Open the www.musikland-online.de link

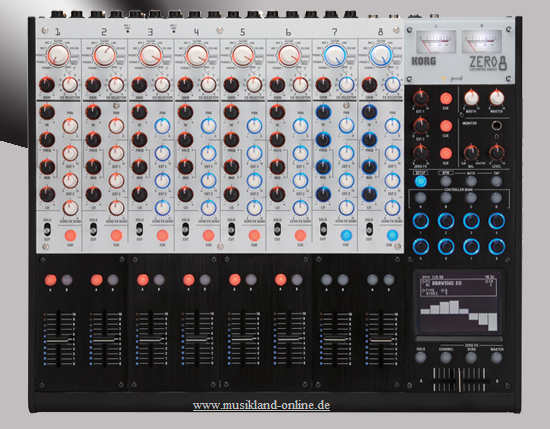coord(261,405)
